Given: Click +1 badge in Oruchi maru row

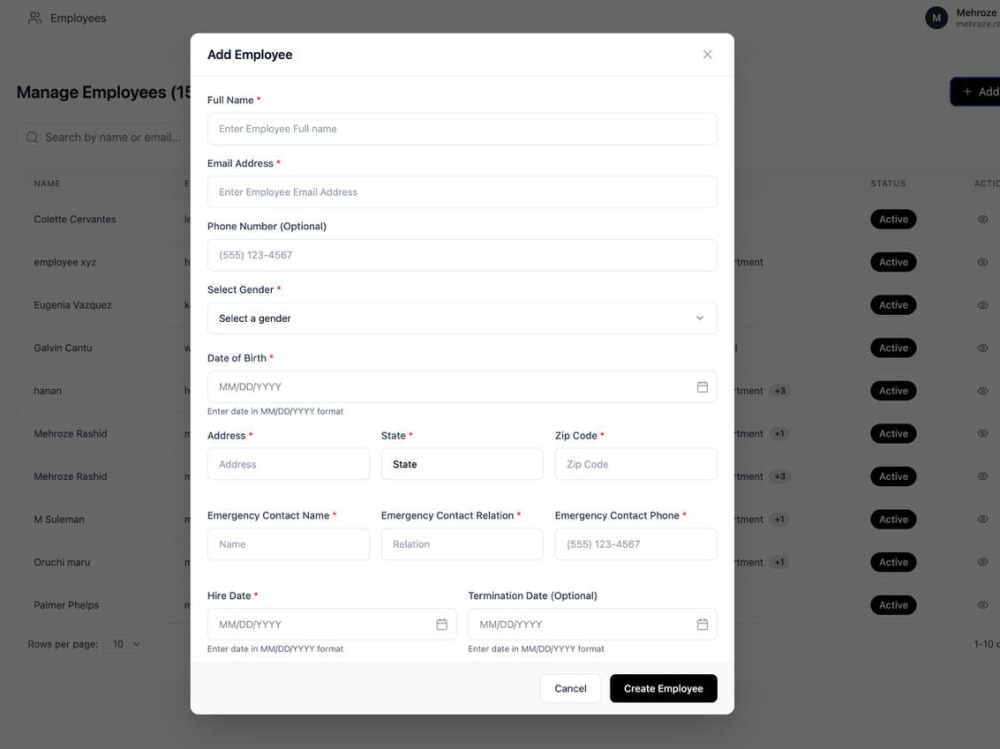Looking at the screenshot, I should (779, 562).
